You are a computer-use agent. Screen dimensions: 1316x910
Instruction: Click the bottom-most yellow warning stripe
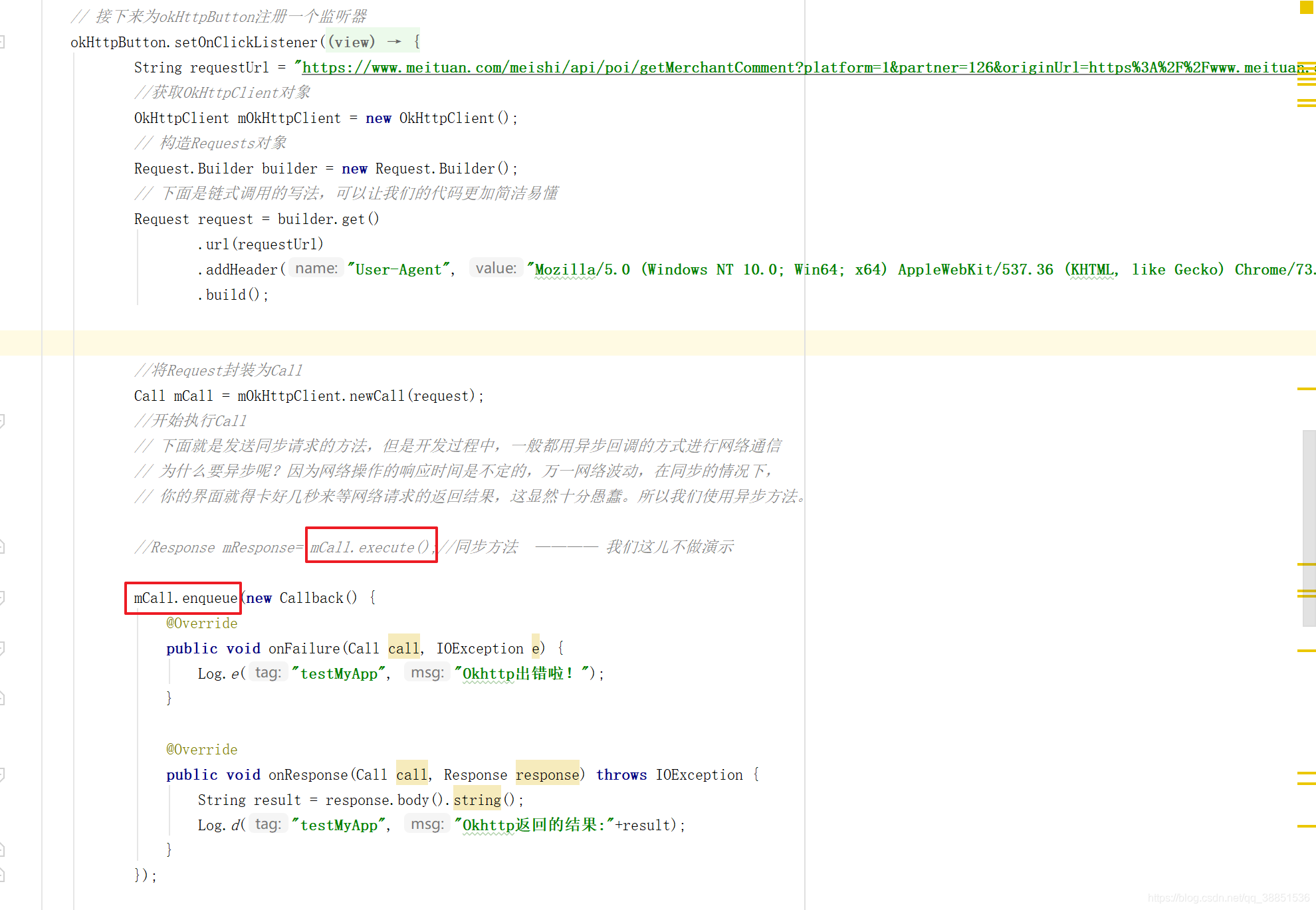(1306, 826)
